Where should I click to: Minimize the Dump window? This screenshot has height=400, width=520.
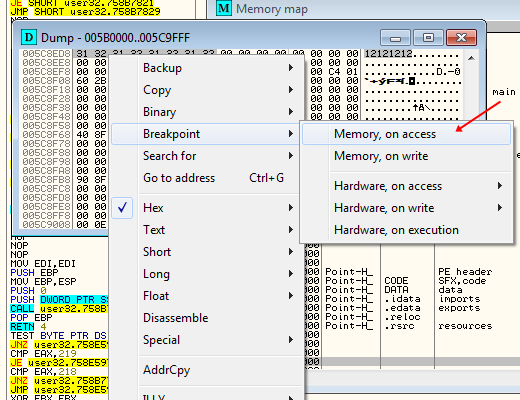pyautogui.click(x=395, y=37)
